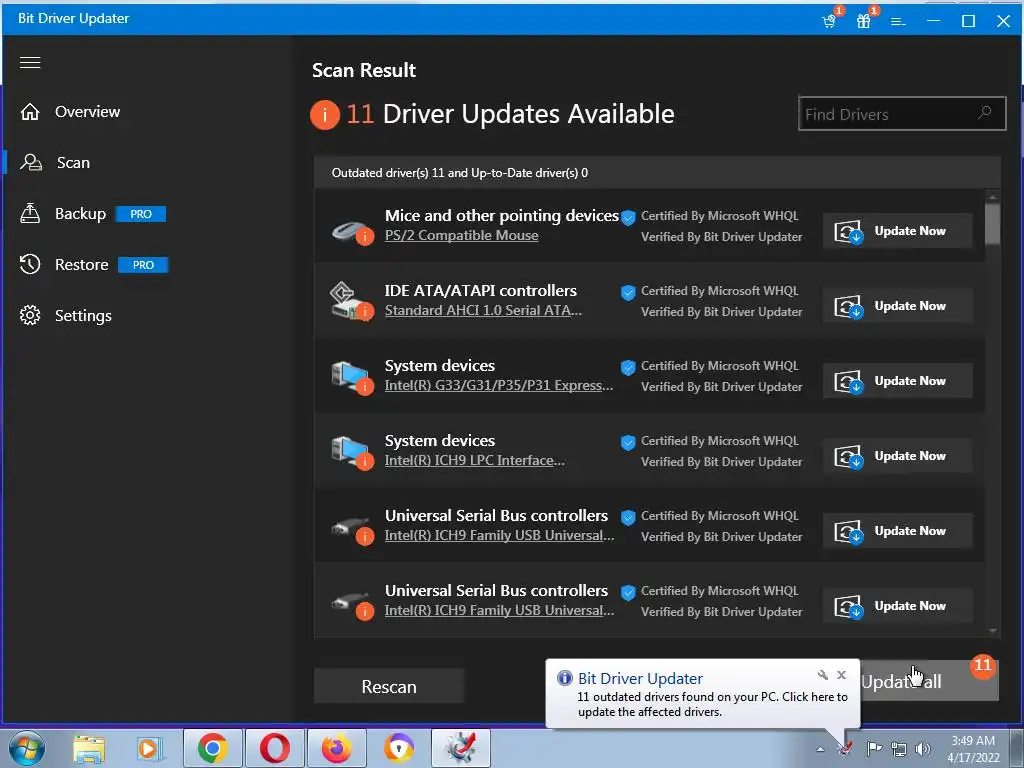Click the scroll down arrow of driver list
This screenshot has height=768, width=1024.
pyautogui.click(x=993, y=631)
